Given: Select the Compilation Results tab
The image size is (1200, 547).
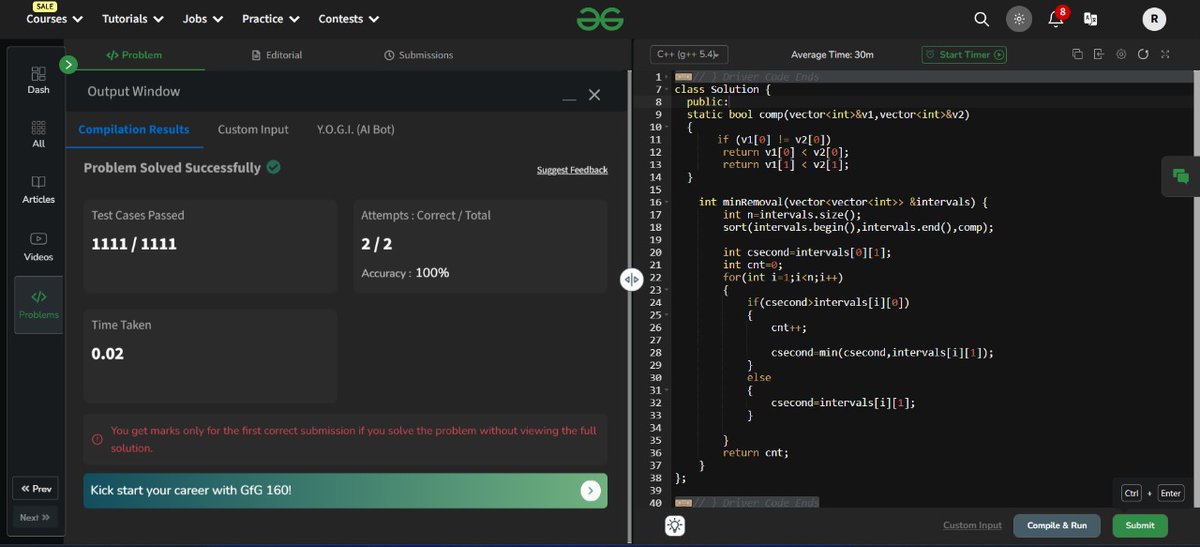Looking at the screenshot, I should (x=134, y=129).
